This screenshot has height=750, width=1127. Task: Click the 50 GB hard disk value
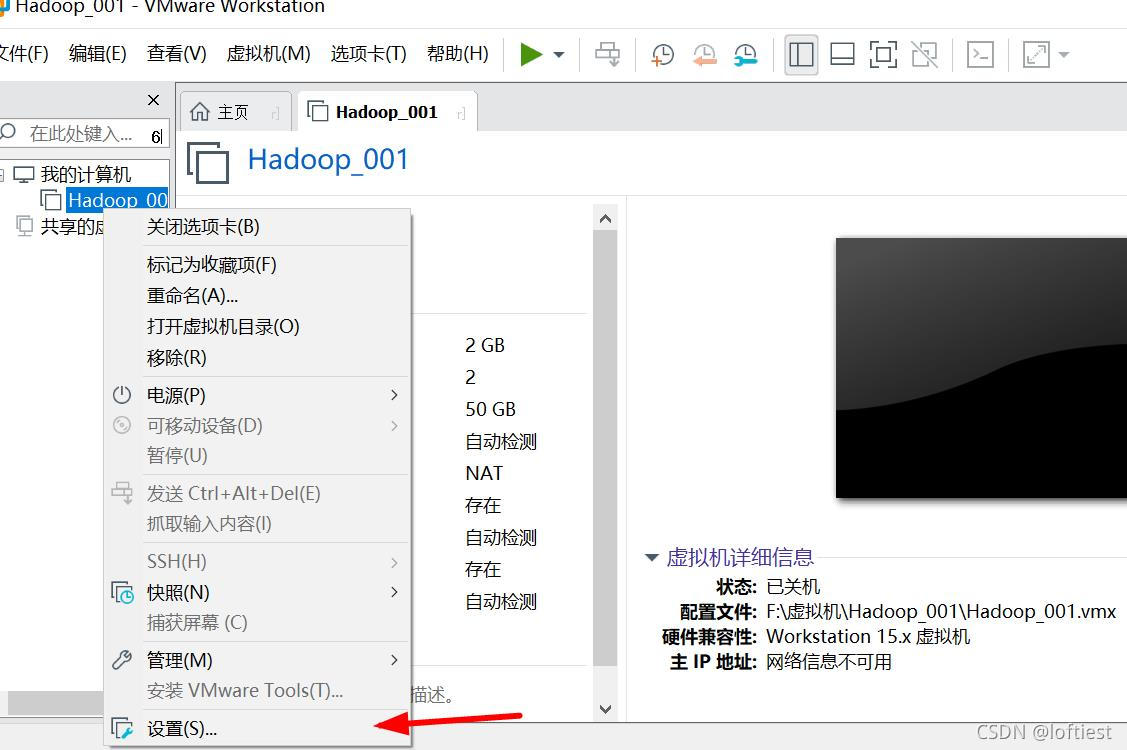point(490,409)
